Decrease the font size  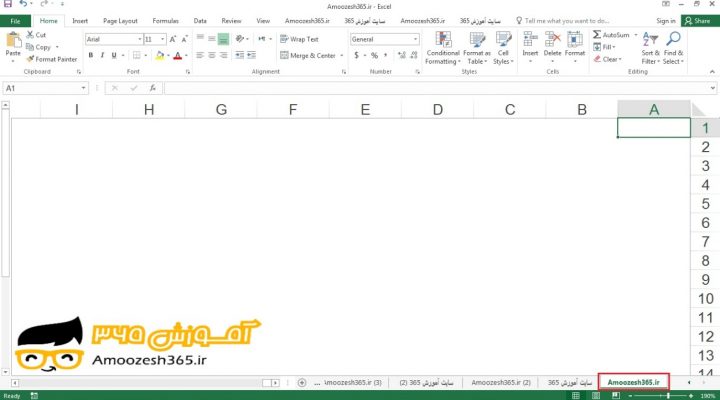click(184, 39)
